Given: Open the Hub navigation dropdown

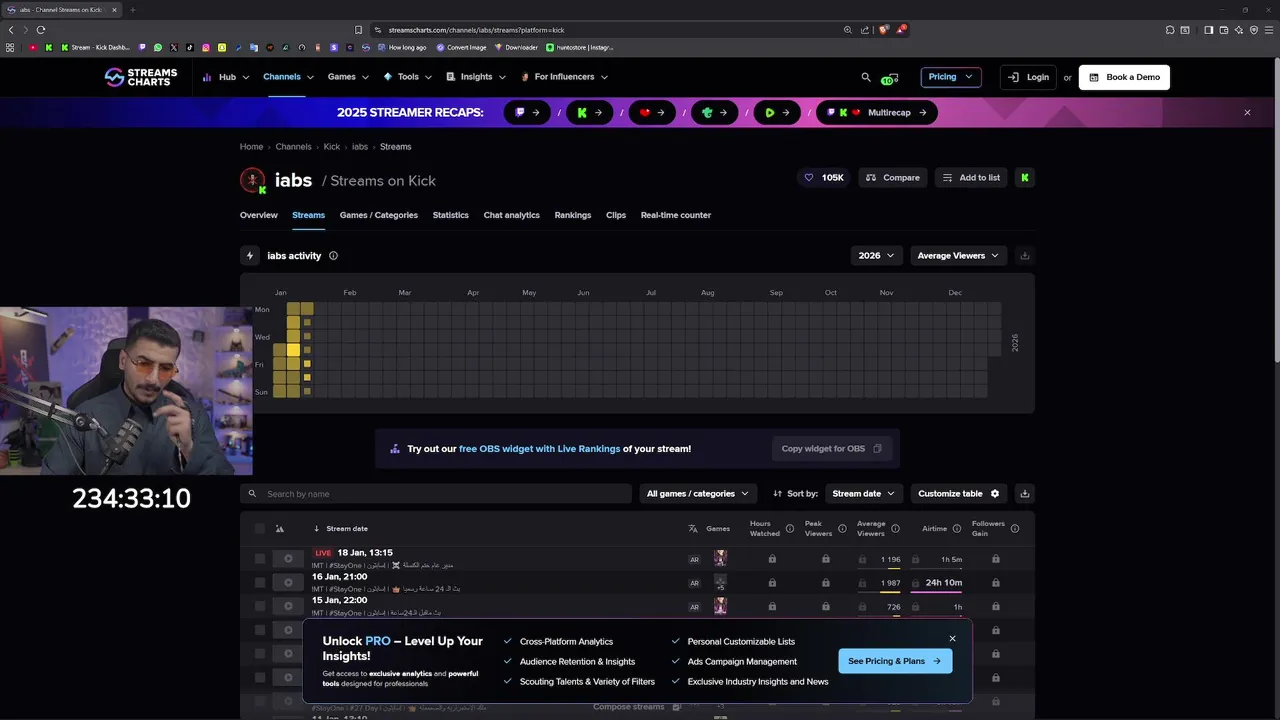Looking at the screenshot, I should coord(227,77).
